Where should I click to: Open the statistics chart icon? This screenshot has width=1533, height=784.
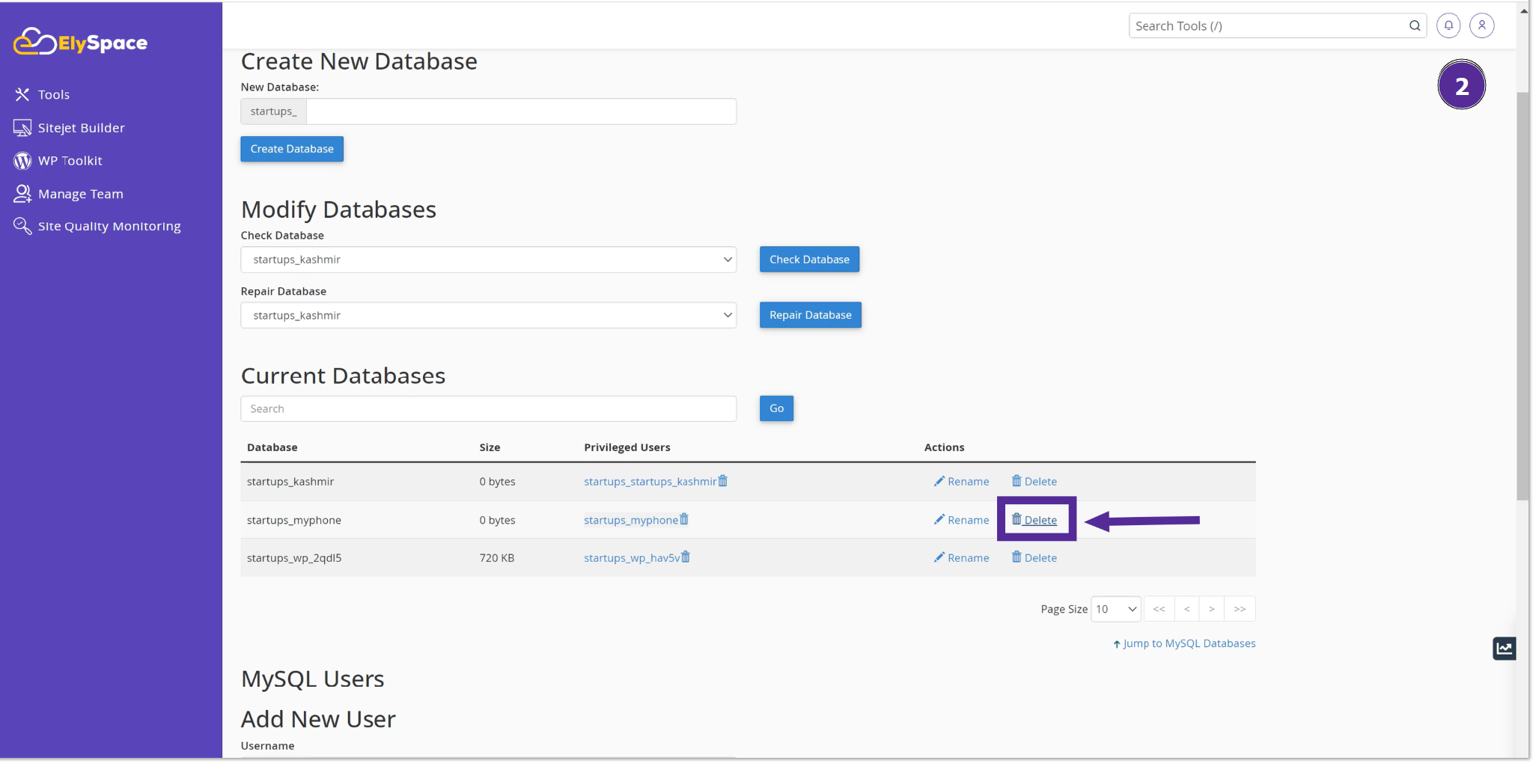[1505, 649]
